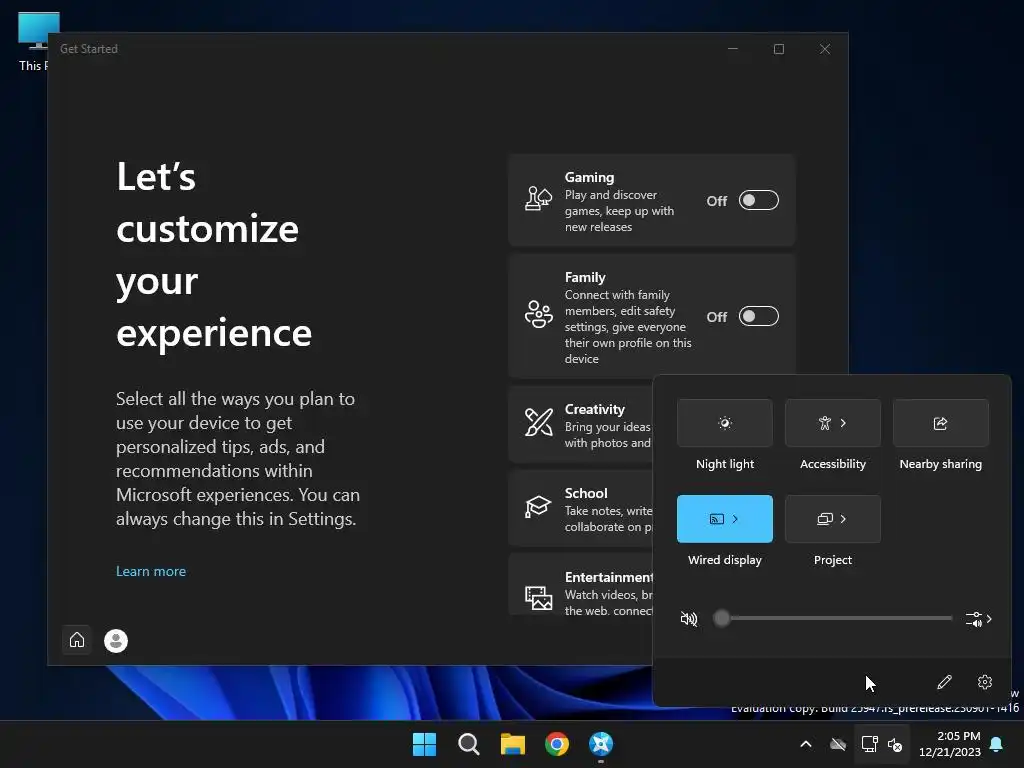This screenshot has width=1024, height=768.
Task: Select the School card title
Action: pyautogui.click(x=586, y=494)
